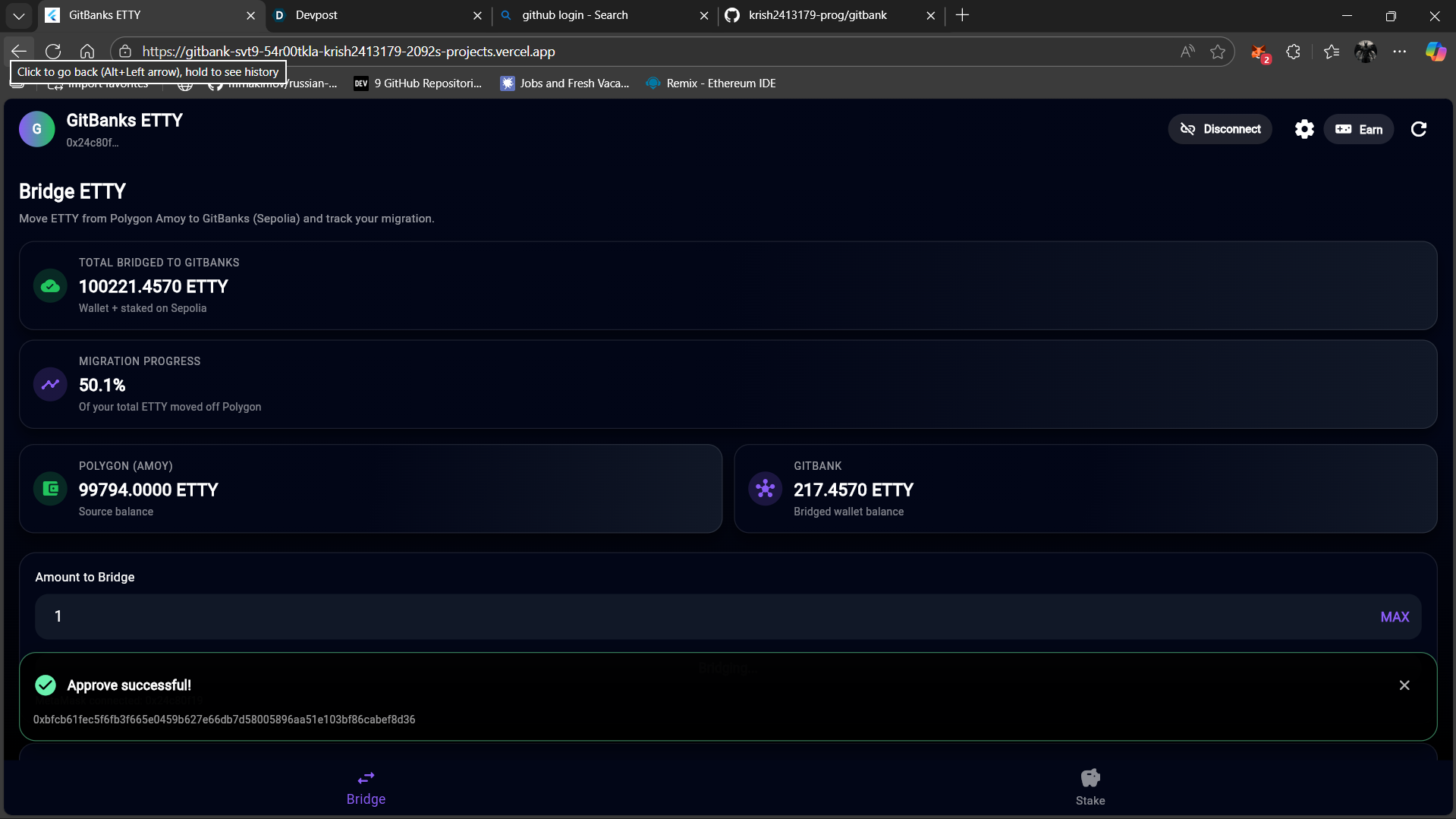Click the browser profile avatar
The height and width of the screenshot is (819, 1456).
(1366, 52)
